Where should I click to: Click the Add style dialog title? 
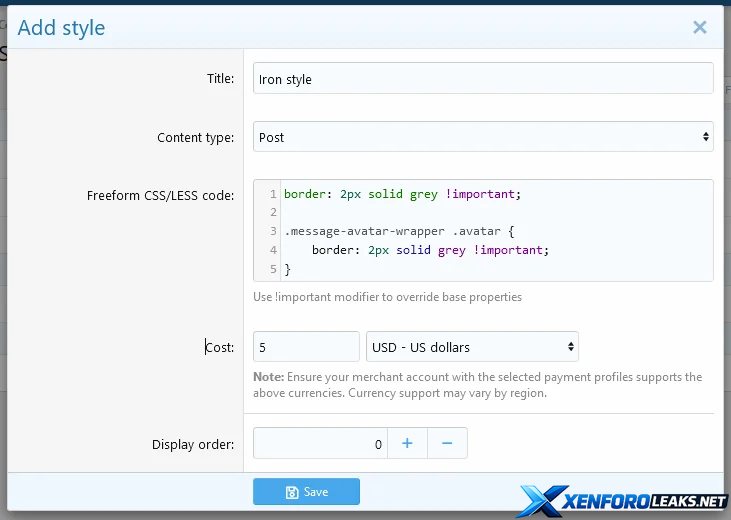coord(61,28)
